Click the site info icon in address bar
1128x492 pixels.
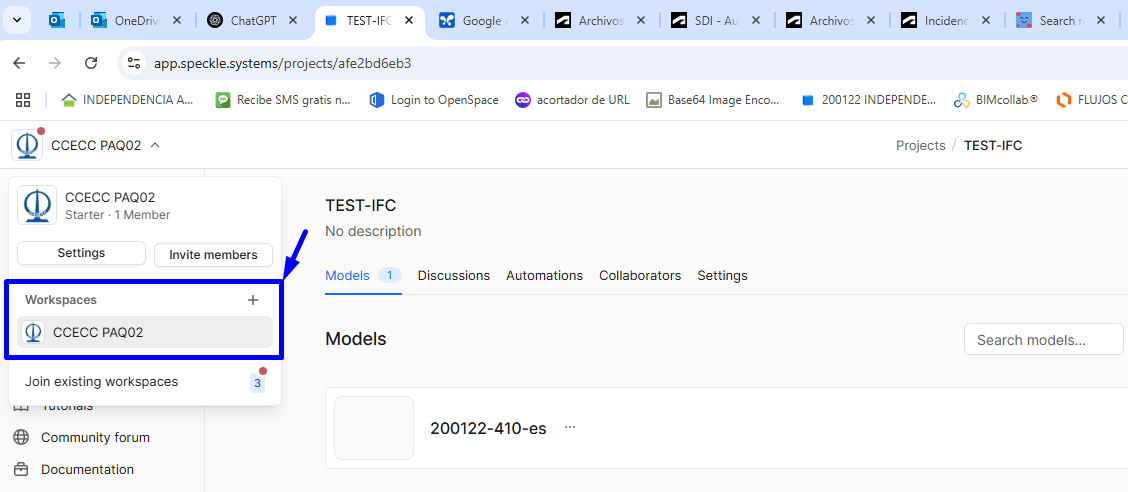point(135,63)
